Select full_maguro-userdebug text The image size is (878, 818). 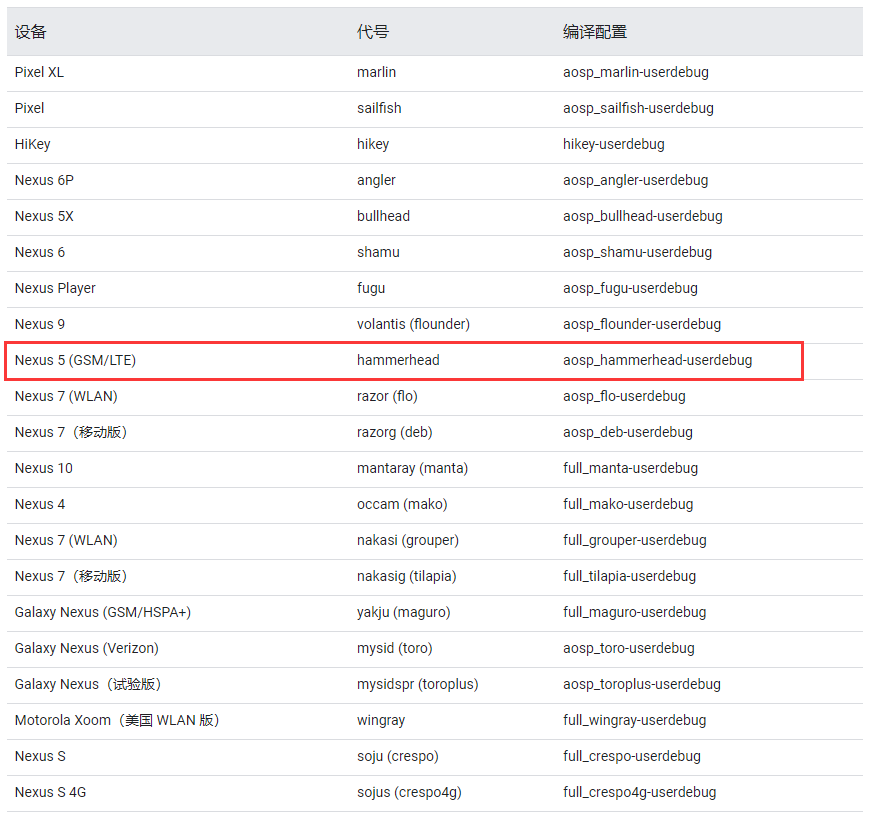coord(634,613)
